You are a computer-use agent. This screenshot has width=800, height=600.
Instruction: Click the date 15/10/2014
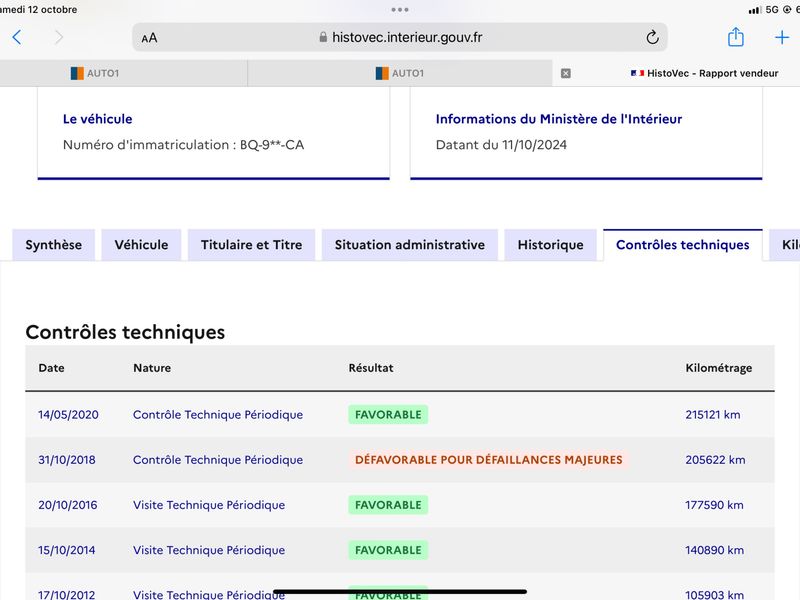(67, 550)
